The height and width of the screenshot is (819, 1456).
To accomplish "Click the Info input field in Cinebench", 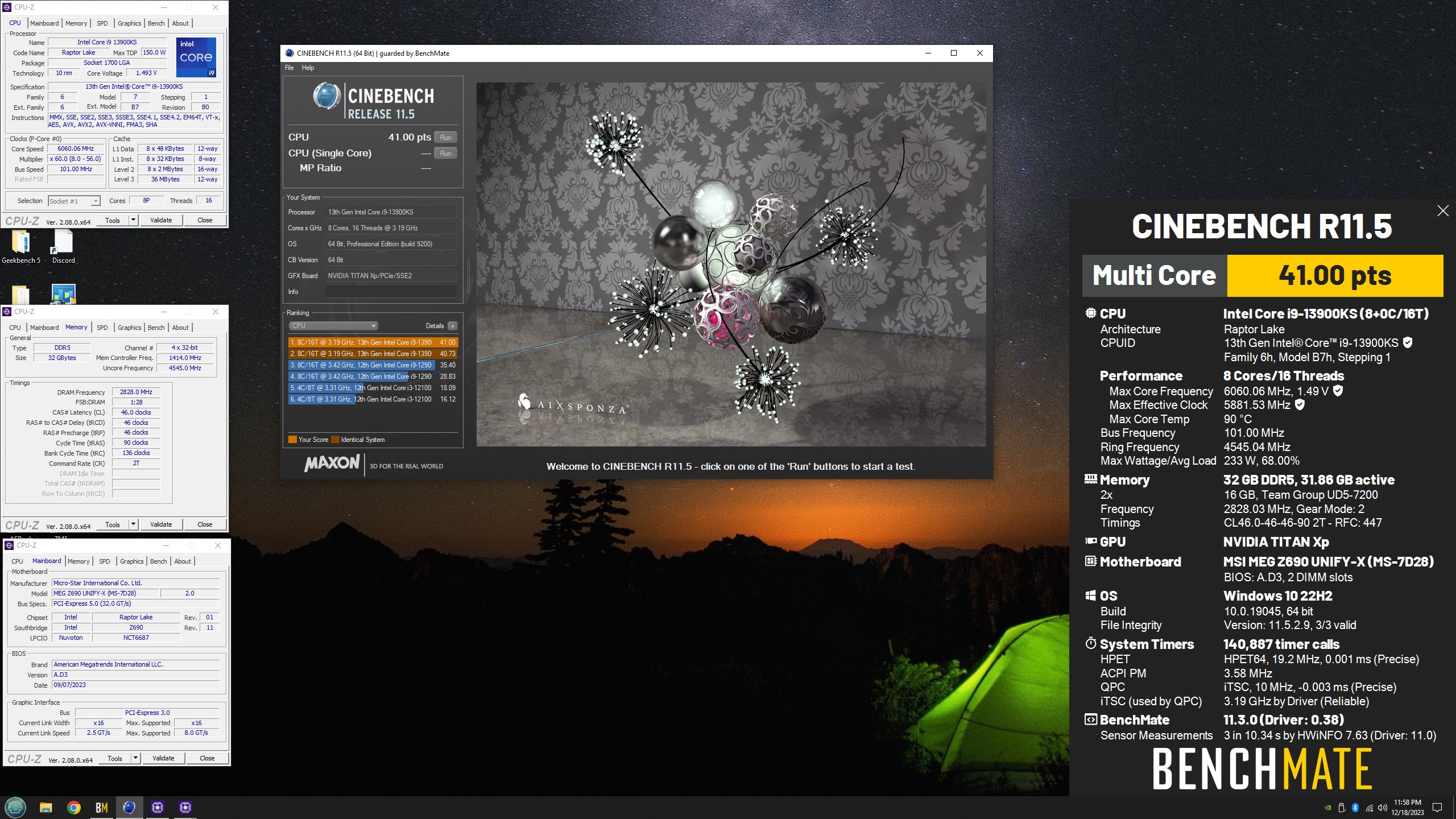I will pyautogui.click(x=391, y=292).
